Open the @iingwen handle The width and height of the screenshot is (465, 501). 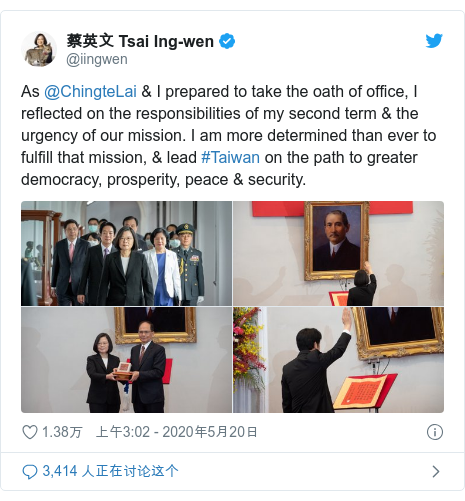[x=97, y=59]
